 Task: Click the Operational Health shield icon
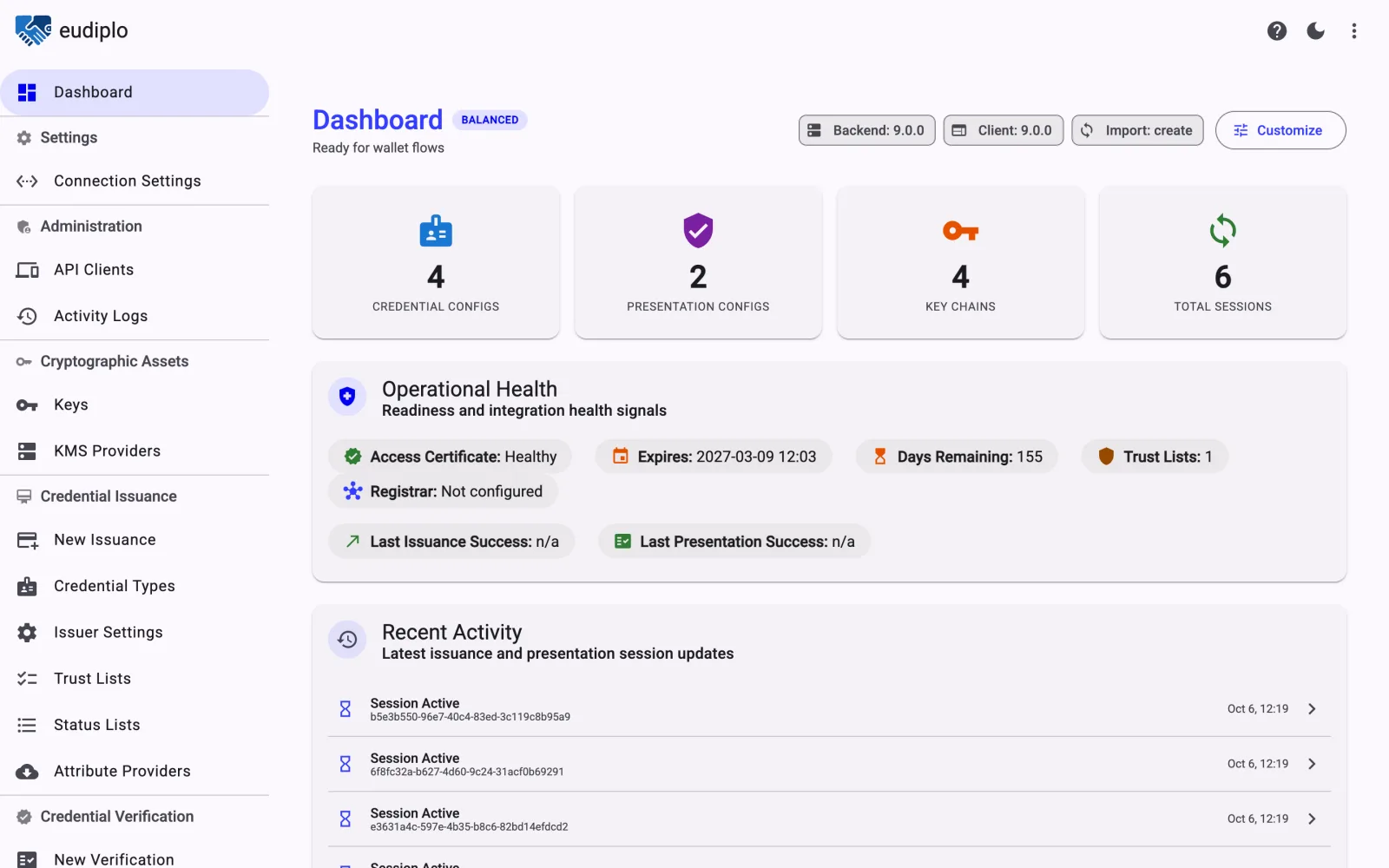click(x=347, y=397)
